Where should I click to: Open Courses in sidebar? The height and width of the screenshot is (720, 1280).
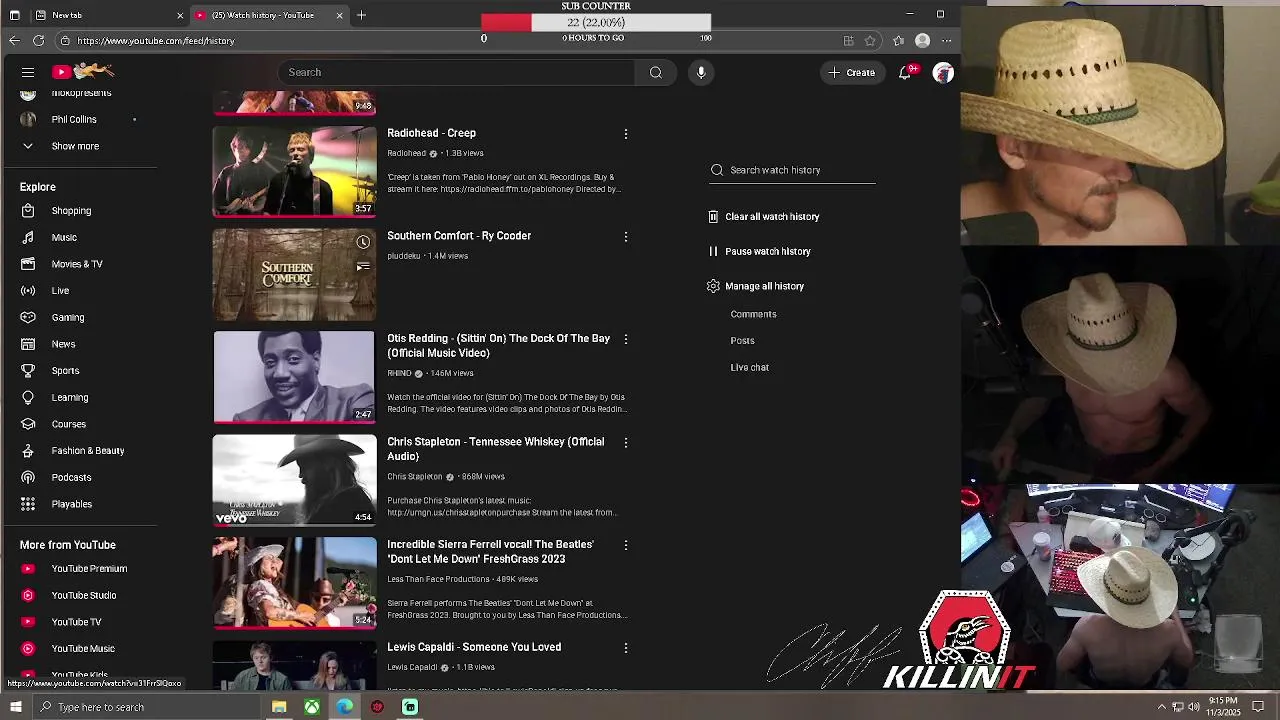[69, 424]
